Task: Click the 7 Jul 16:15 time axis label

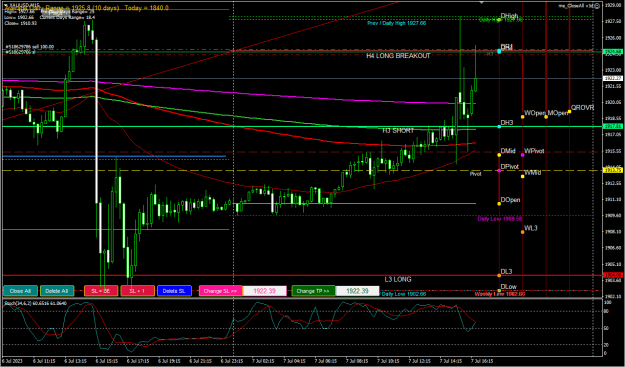Action: pyautogui.click(x=482, y=361)
